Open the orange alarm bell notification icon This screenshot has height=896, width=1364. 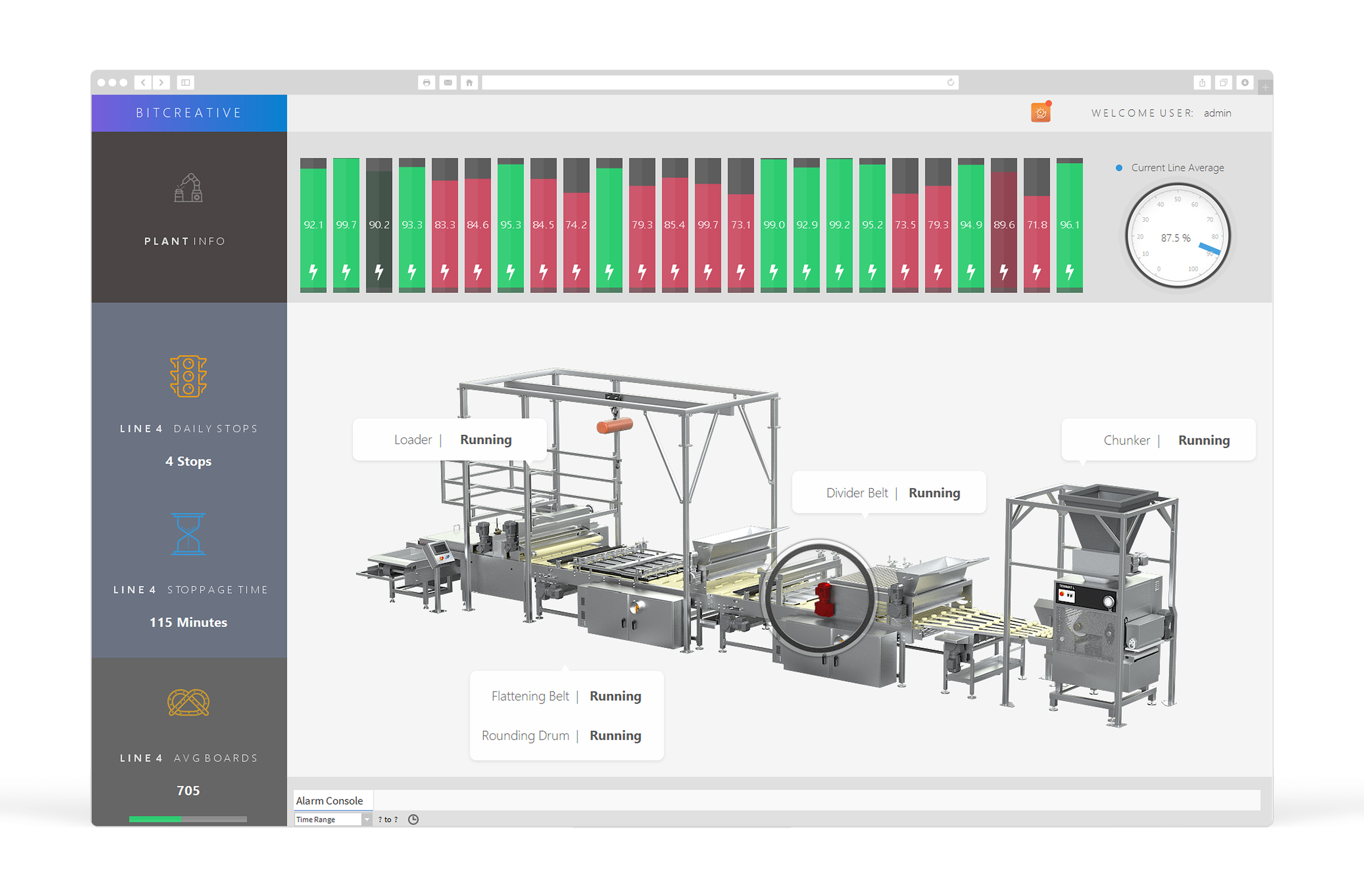click(x=1040, y=112)
